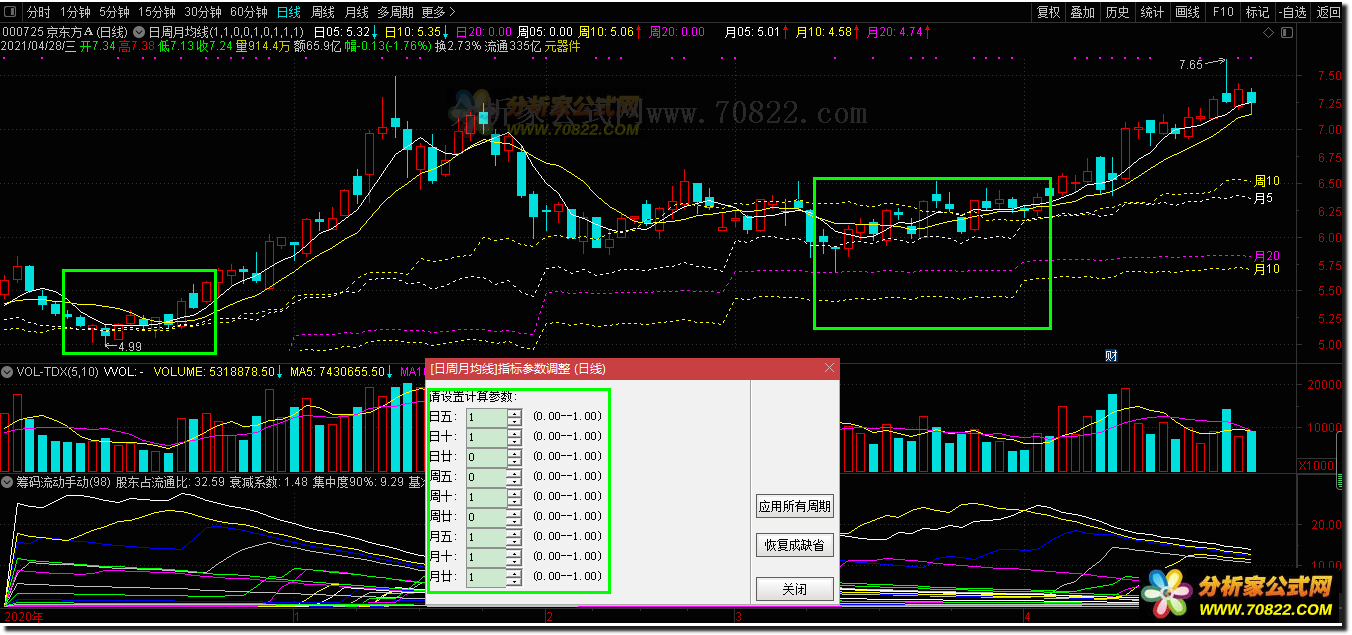
Task: Focus the 日廿 parameter input field
Action: pyautogui.click(x=486, y=456)
